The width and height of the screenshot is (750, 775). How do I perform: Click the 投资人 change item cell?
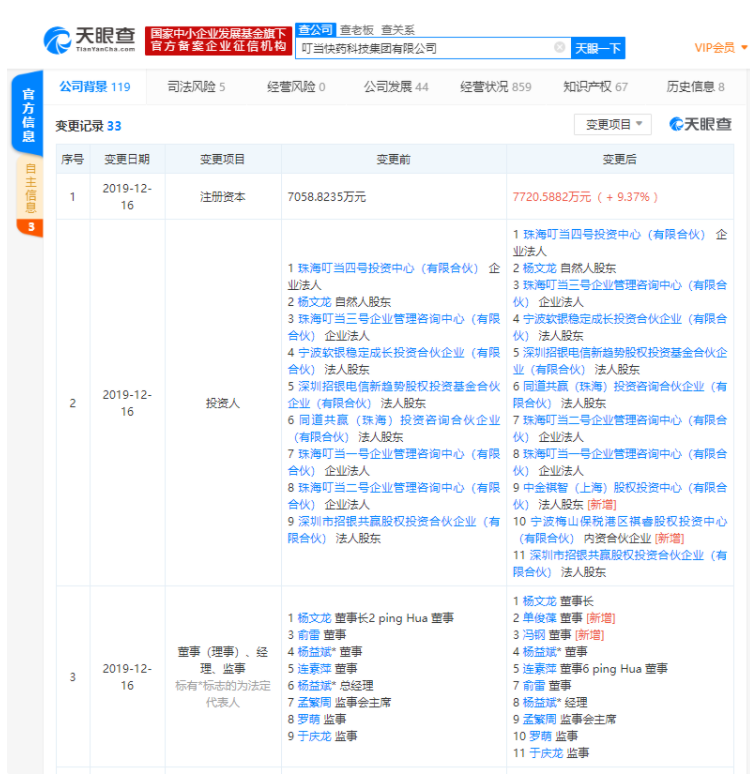click(222, 403)
